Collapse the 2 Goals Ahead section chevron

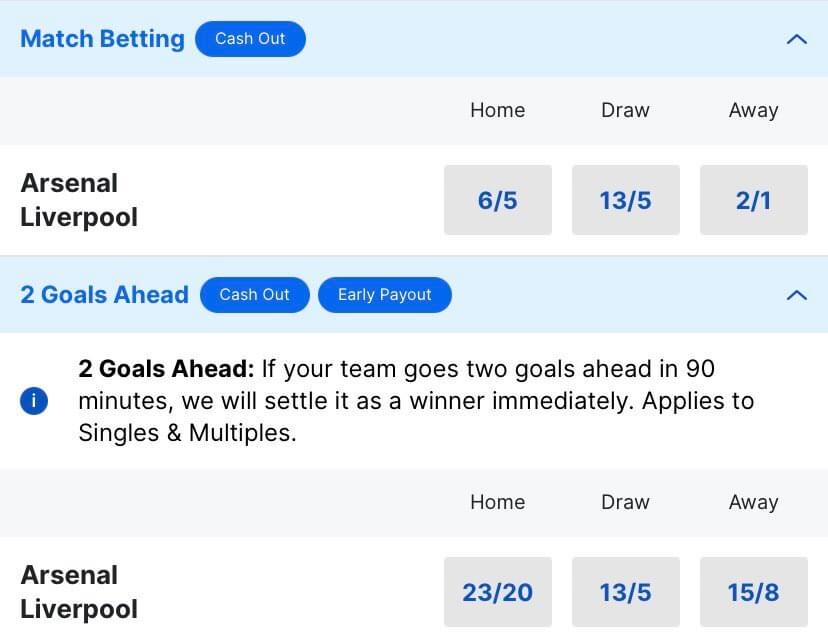[x=796, y=295]
